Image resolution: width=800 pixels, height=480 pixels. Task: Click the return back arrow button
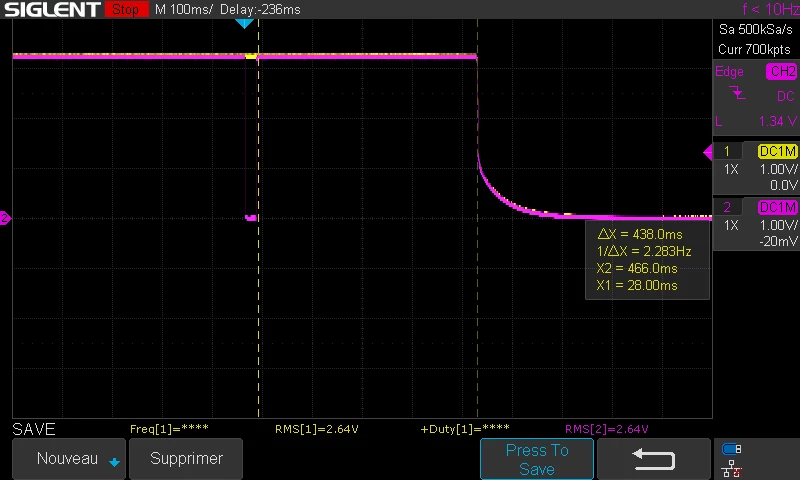654,459
